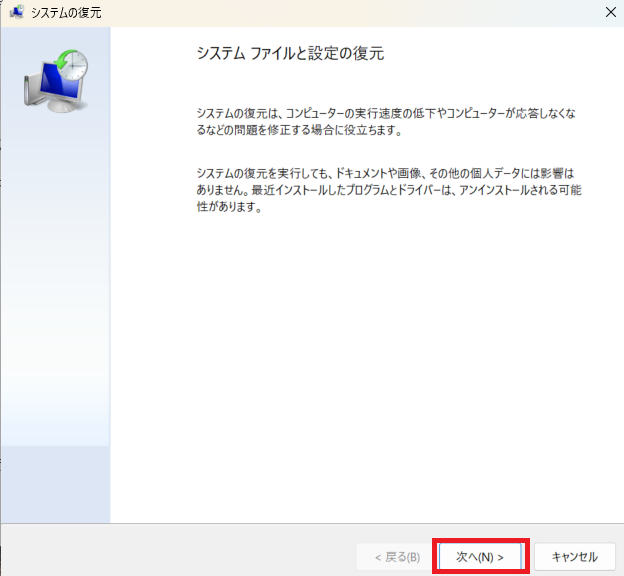624x576 pixels.
Task: Click the System Restore icon in title bar
Action: click(16, 13)
